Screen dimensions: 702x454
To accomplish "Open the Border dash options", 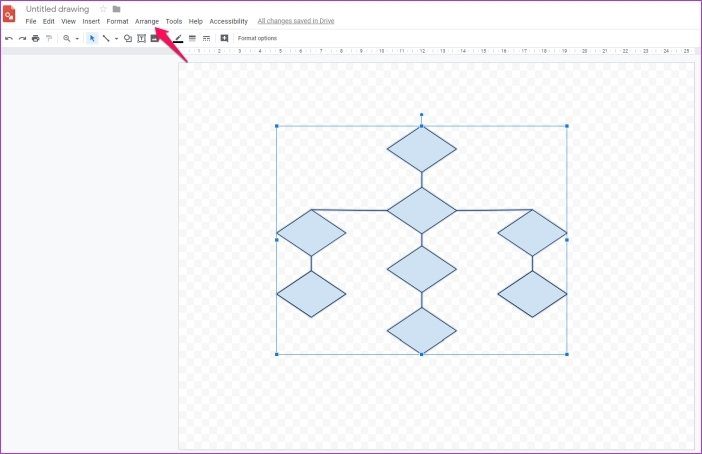I will tap(206, 39).
